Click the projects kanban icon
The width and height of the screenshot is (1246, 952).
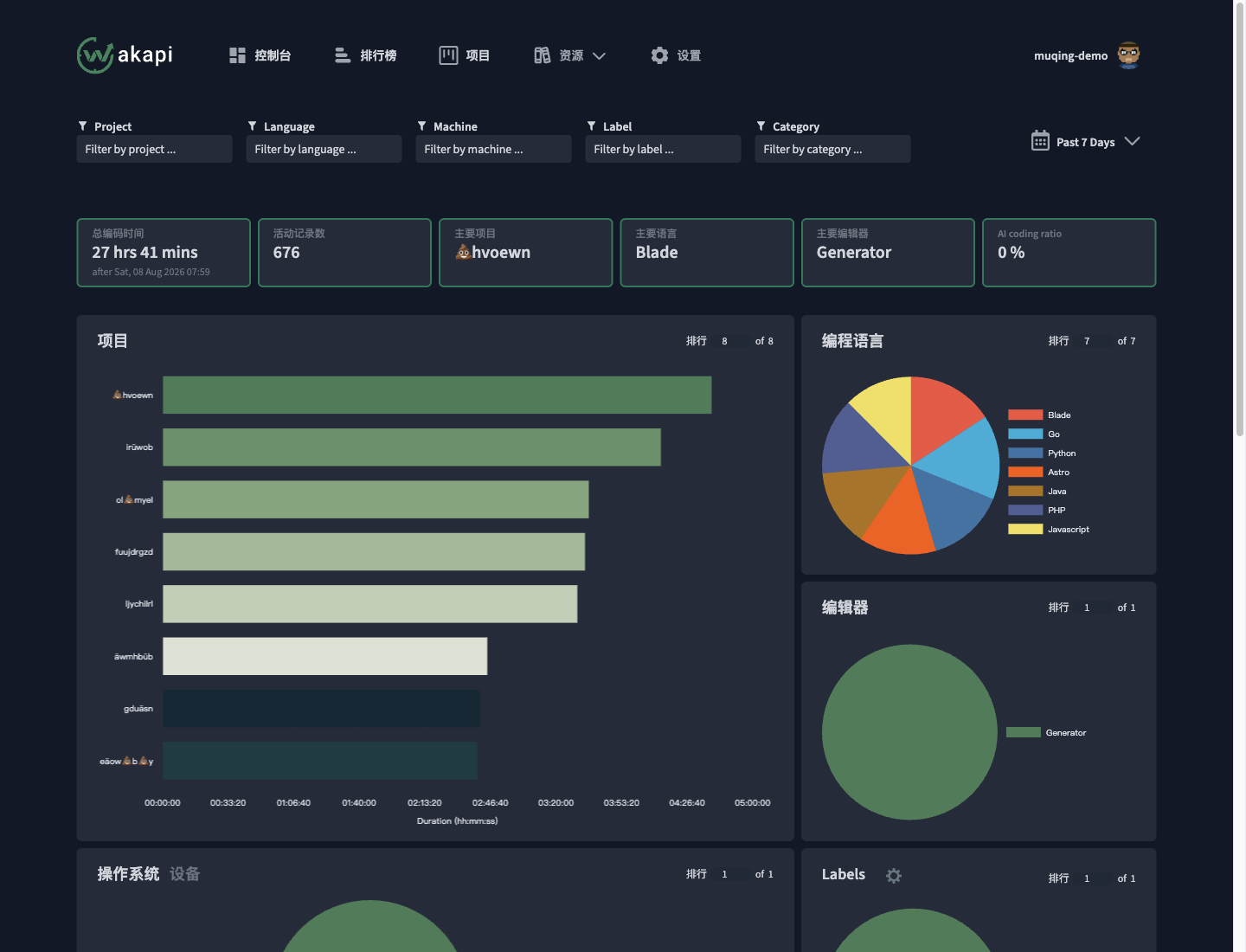click(x=448, y=55)
